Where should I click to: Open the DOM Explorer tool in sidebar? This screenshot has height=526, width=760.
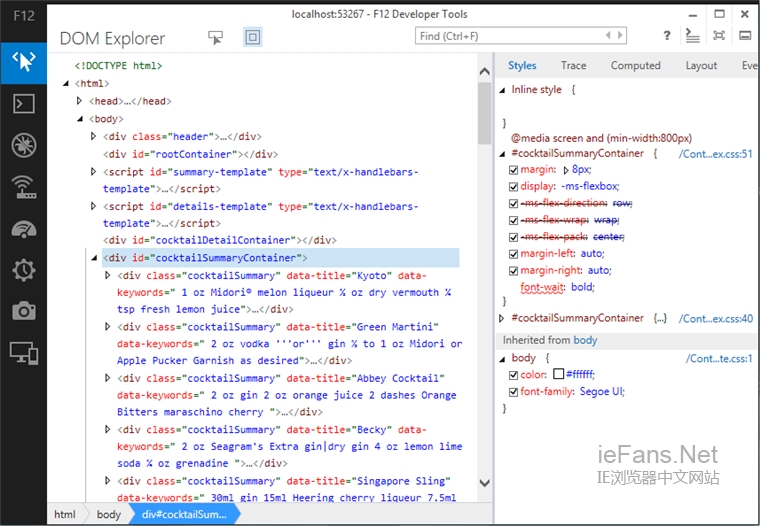pos(23,63)
